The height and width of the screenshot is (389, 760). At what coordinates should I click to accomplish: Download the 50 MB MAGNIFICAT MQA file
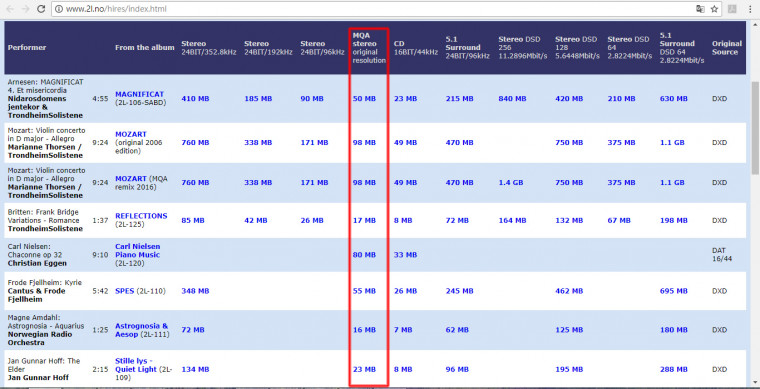click(x=364, y=99)
